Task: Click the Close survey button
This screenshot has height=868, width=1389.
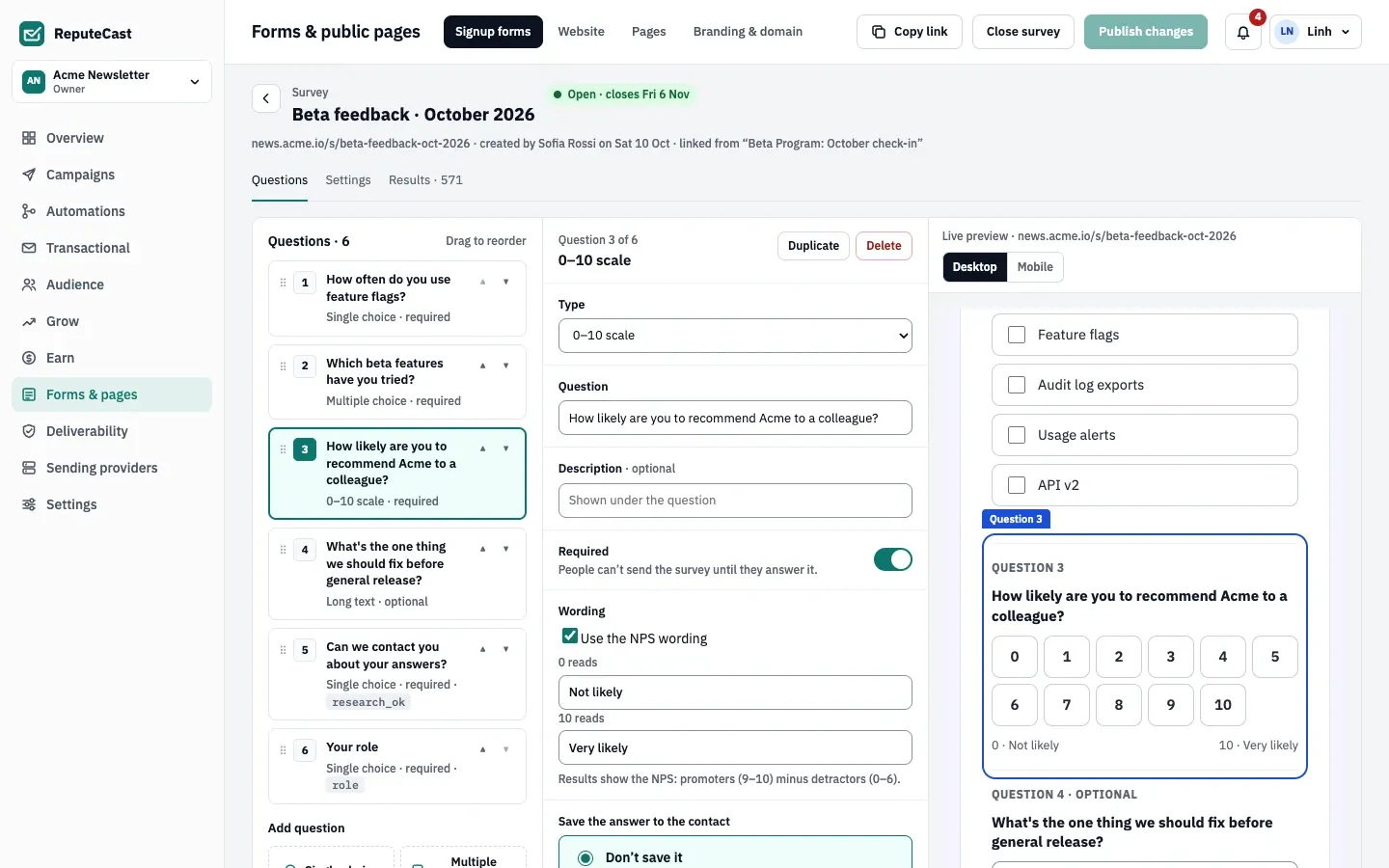Action: coord(1023,32)
